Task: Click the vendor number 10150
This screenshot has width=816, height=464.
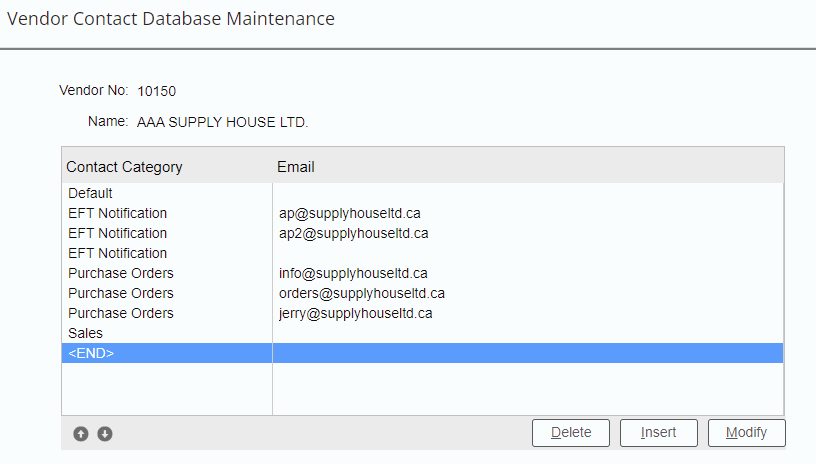Action: [x=157, y=91]
